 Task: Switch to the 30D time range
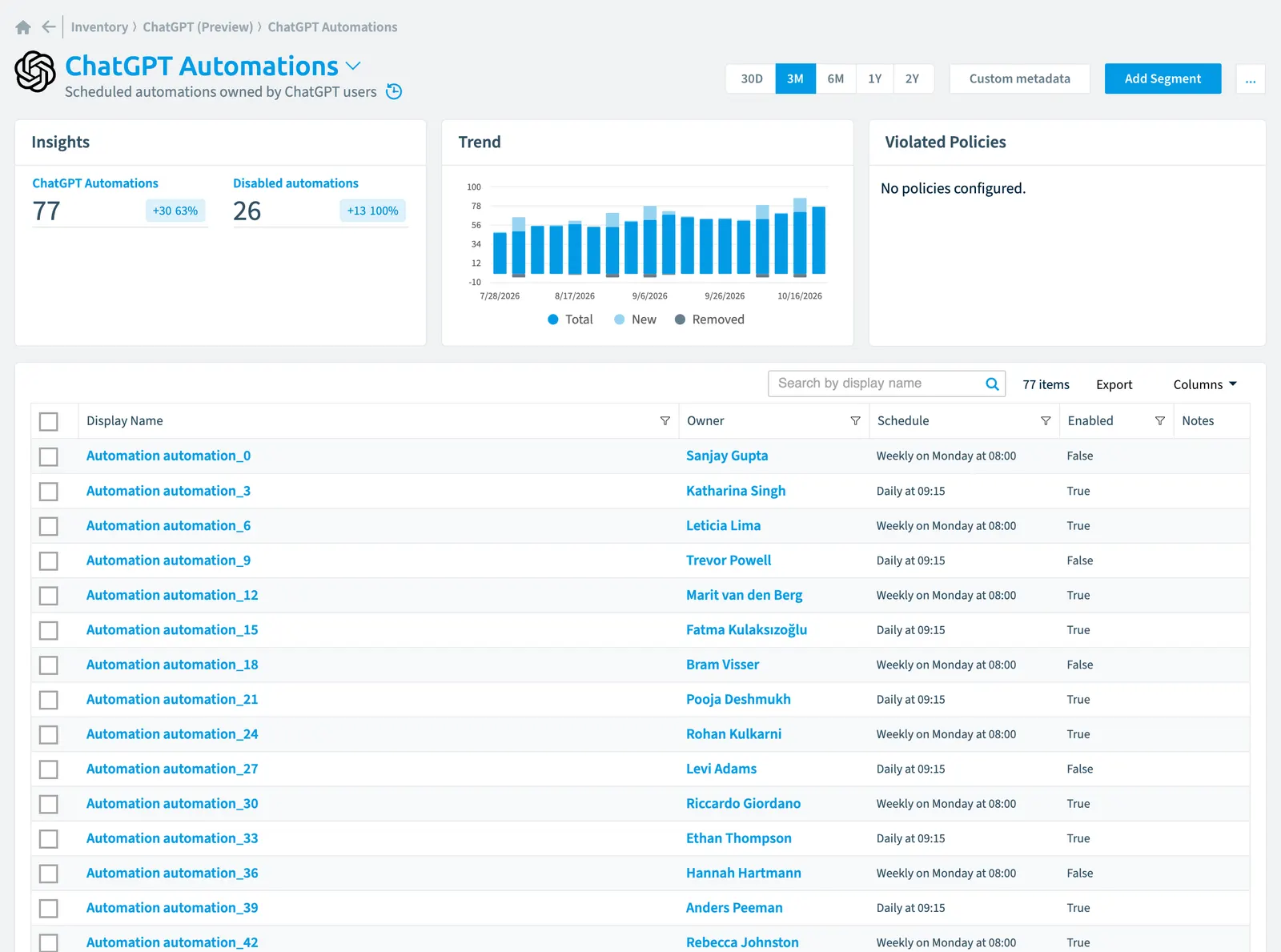[751, 78]
